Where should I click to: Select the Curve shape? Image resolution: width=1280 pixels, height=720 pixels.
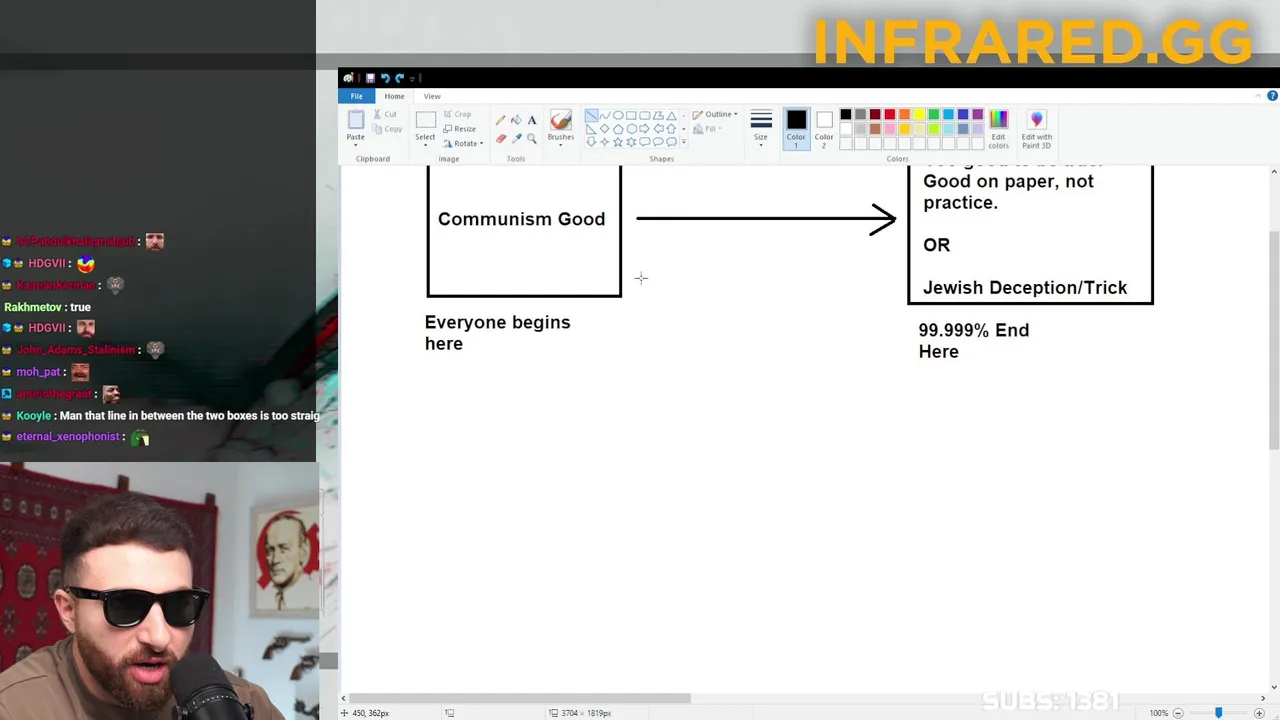[605, 115]
